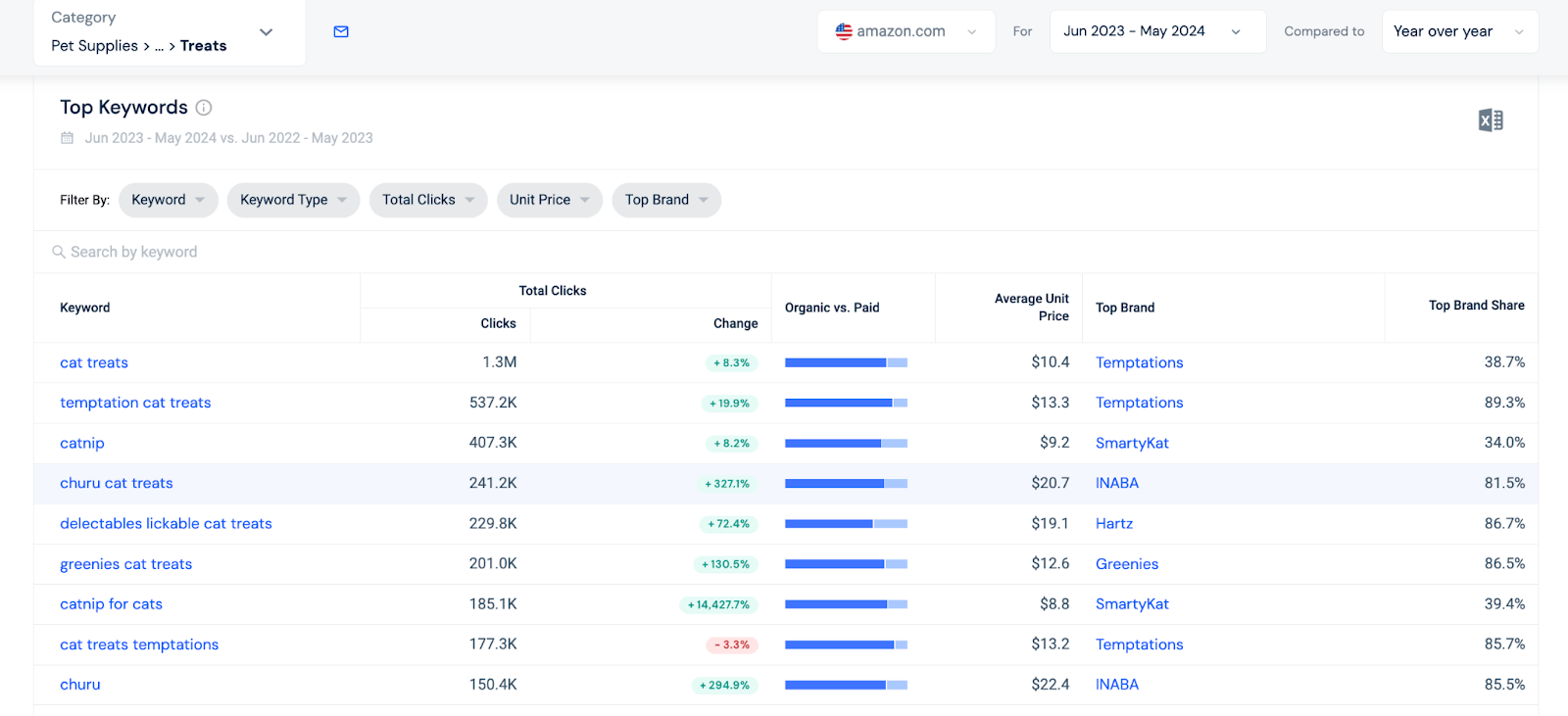The image size is (1568, 716).
Task: Sort by the Clicks column header
Action: point(498,323)
